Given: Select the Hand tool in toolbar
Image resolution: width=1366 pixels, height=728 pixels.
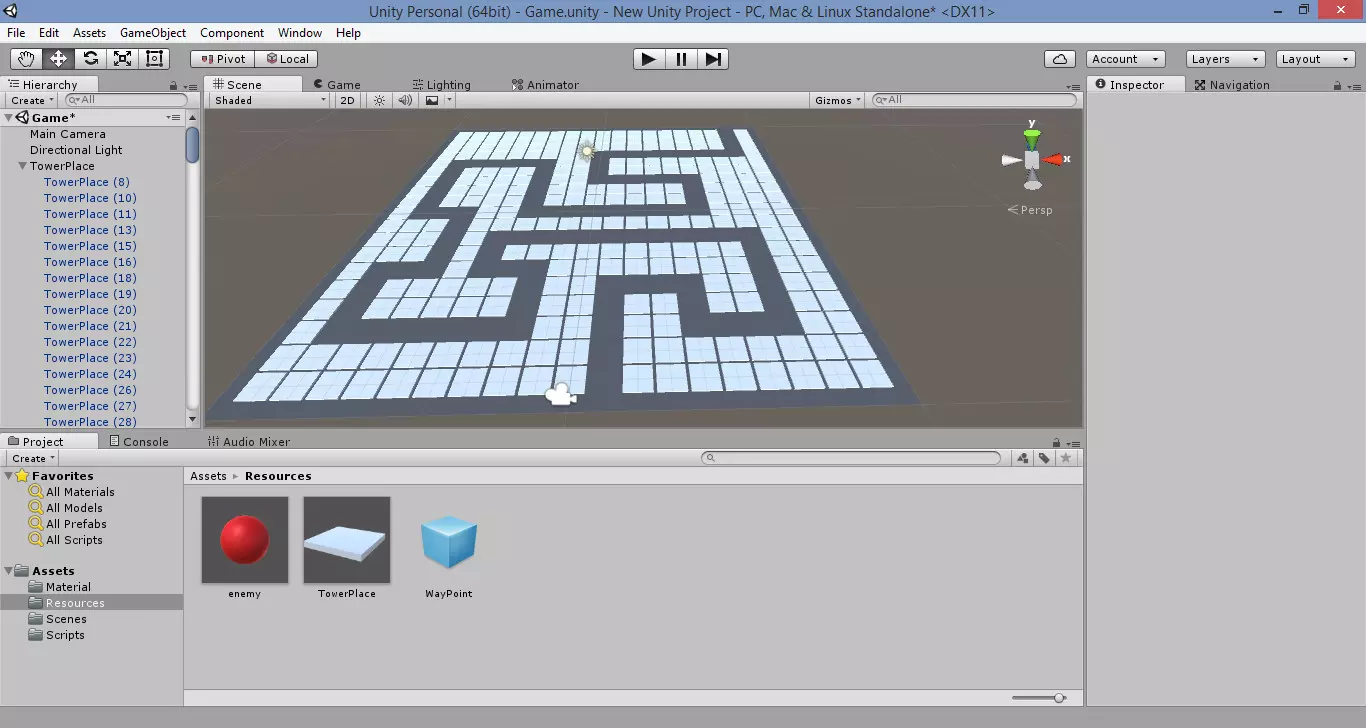Looking at the screenshot, I should [x=26, y=59].
